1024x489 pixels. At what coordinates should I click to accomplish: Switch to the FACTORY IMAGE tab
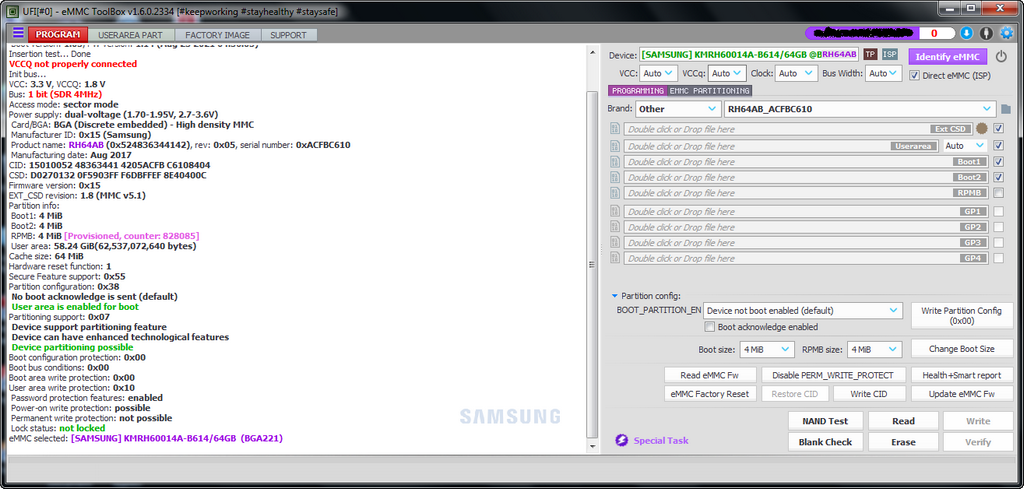tap(217, 35)
